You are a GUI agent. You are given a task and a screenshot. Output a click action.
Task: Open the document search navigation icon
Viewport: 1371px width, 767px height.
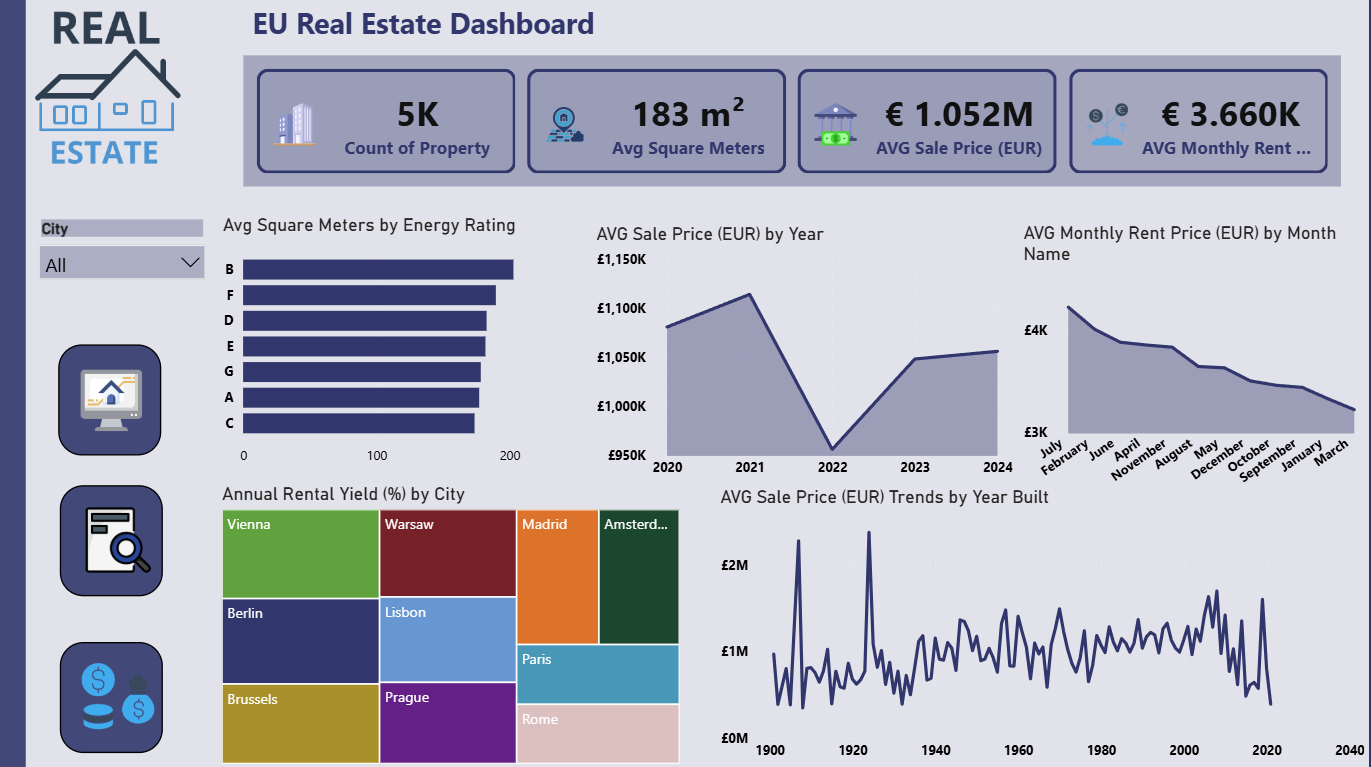(x=110, y=541)
